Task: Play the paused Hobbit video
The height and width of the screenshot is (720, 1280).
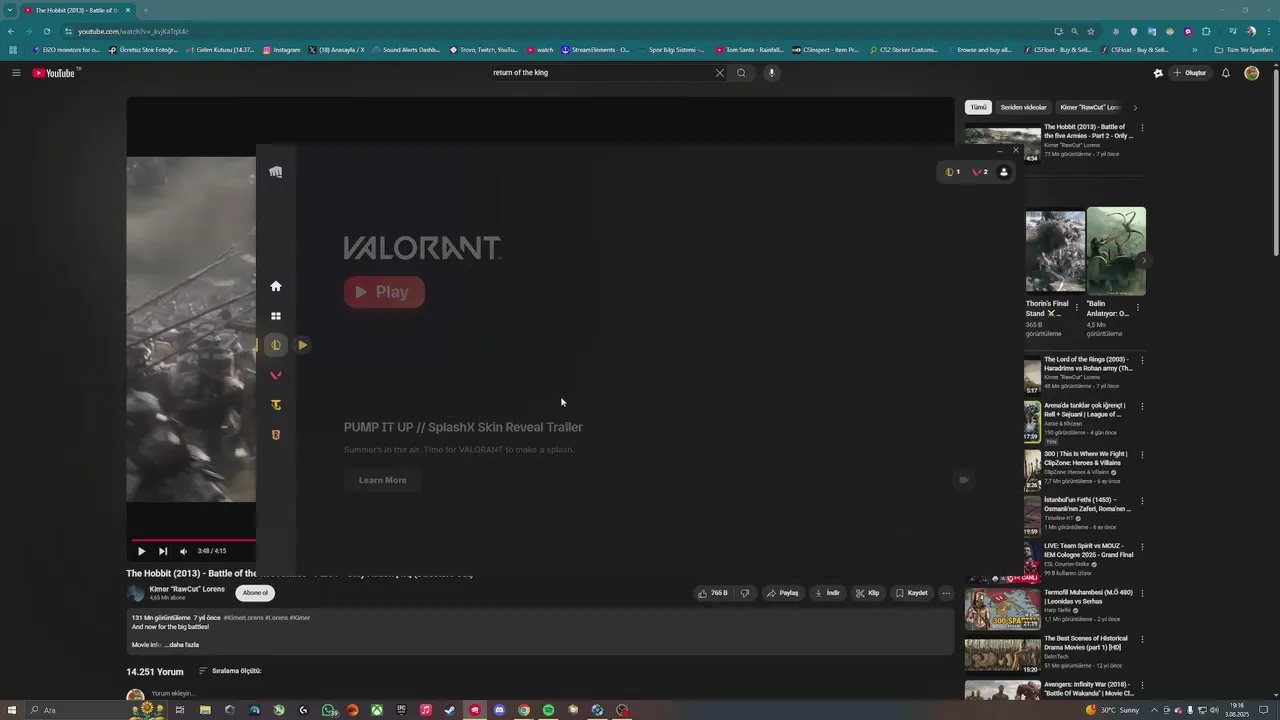Action: [x=141, y=551]
